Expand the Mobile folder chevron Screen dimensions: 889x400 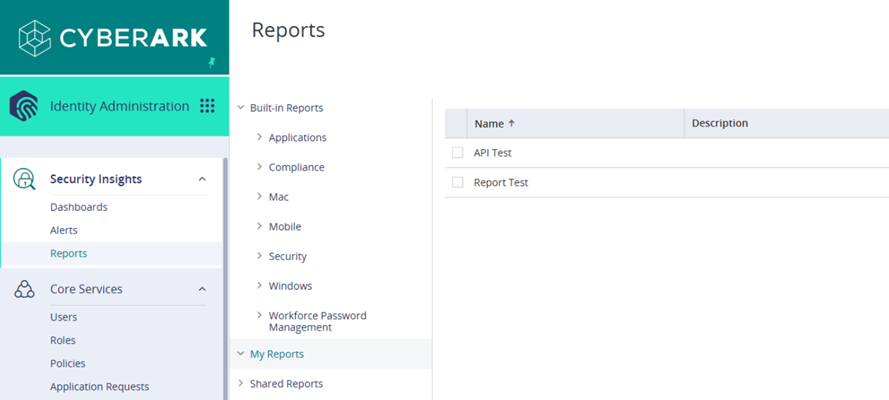(x=259, y=226)
